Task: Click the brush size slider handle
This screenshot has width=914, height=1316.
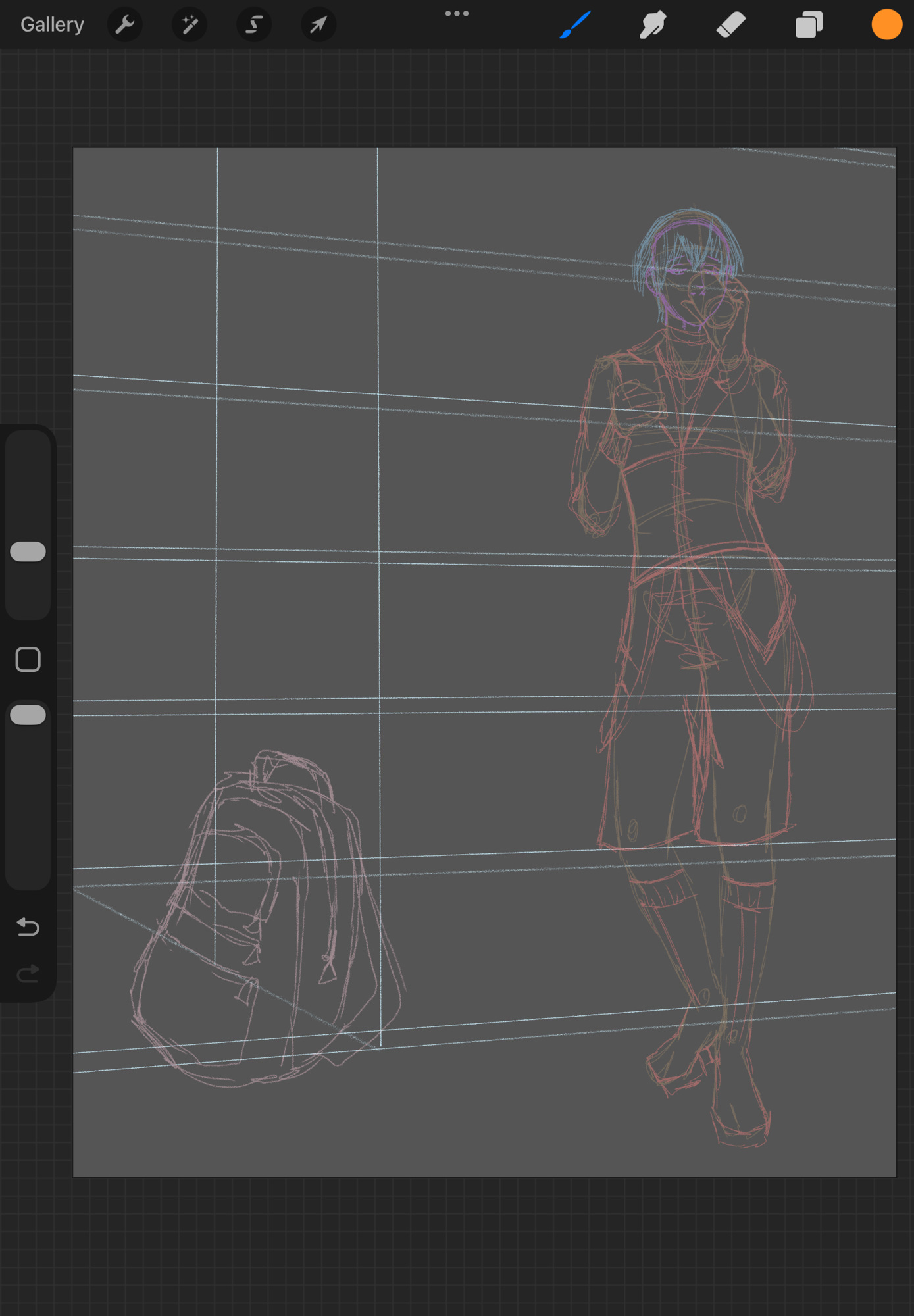Action: tap(28, 551)
